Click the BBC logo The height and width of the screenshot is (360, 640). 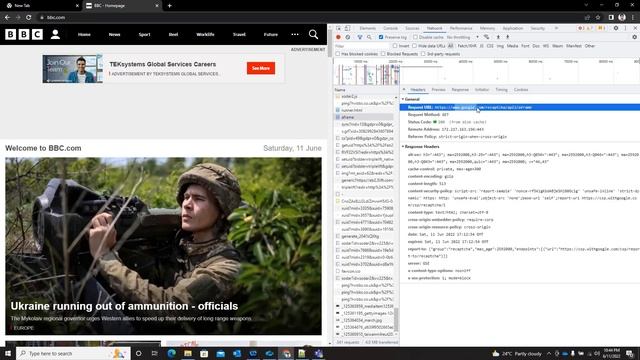pos(24,34)
